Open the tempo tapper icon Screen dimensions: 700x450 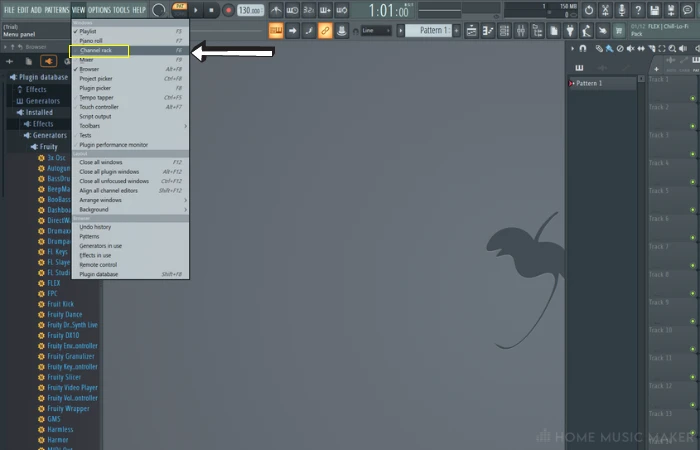click(x=586, y=31)
